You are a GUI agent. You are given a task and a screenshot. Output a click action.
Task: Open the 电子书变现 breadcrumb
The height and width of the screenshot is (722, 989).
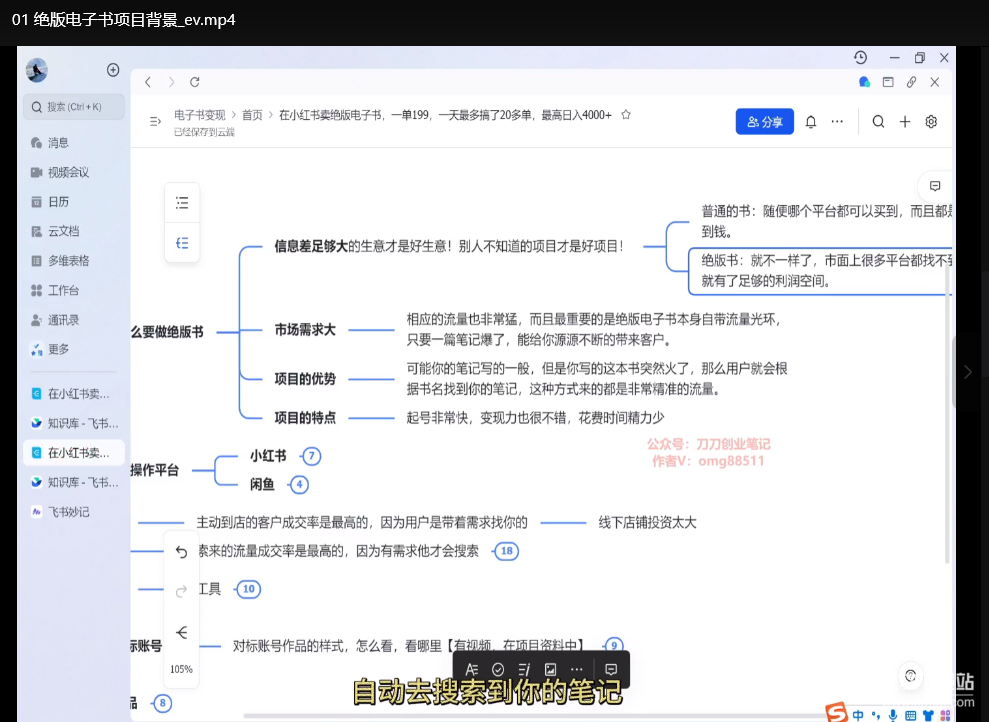tap(199, 115)
